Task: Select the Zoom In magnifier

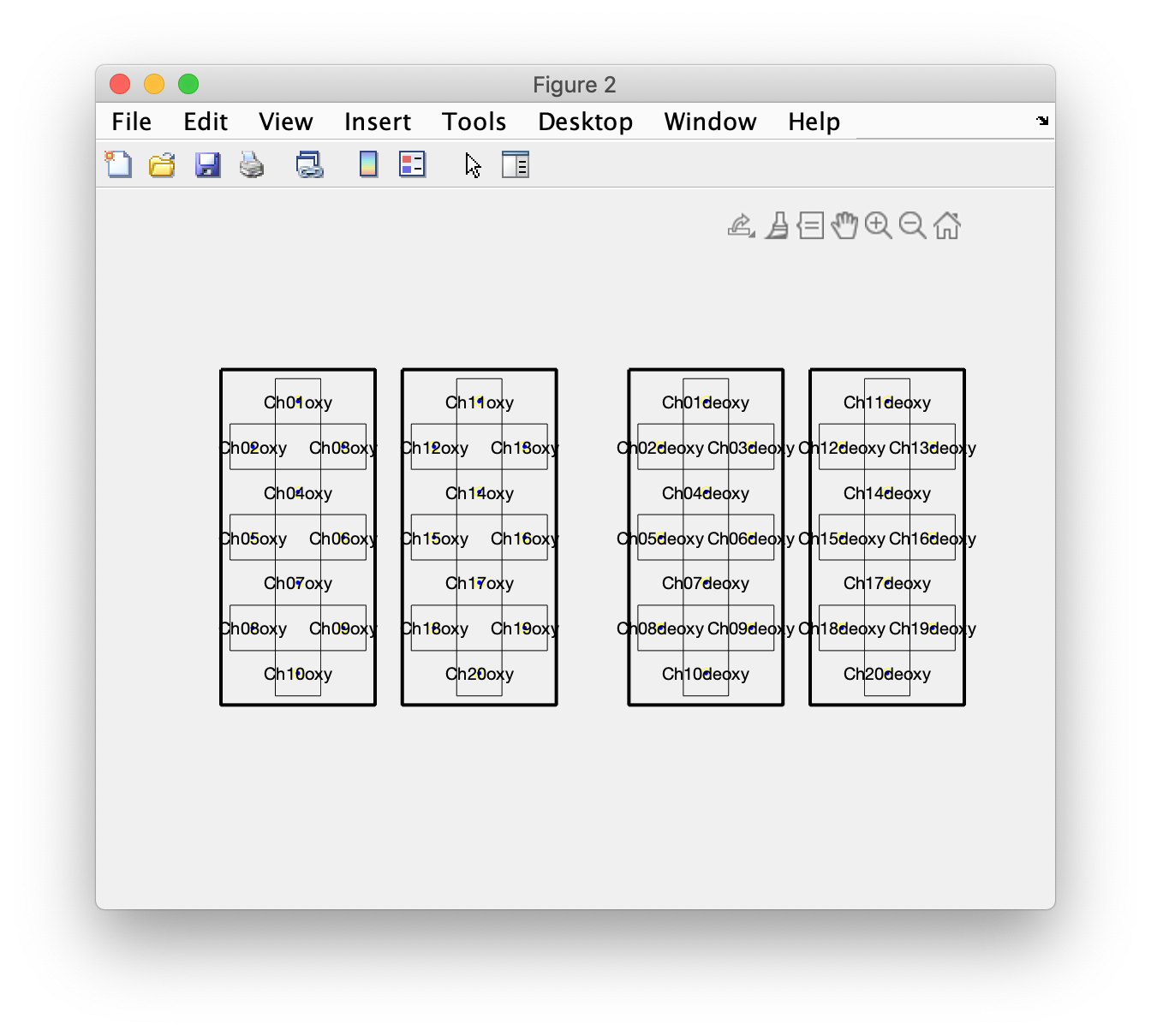Action: (879, 226)
